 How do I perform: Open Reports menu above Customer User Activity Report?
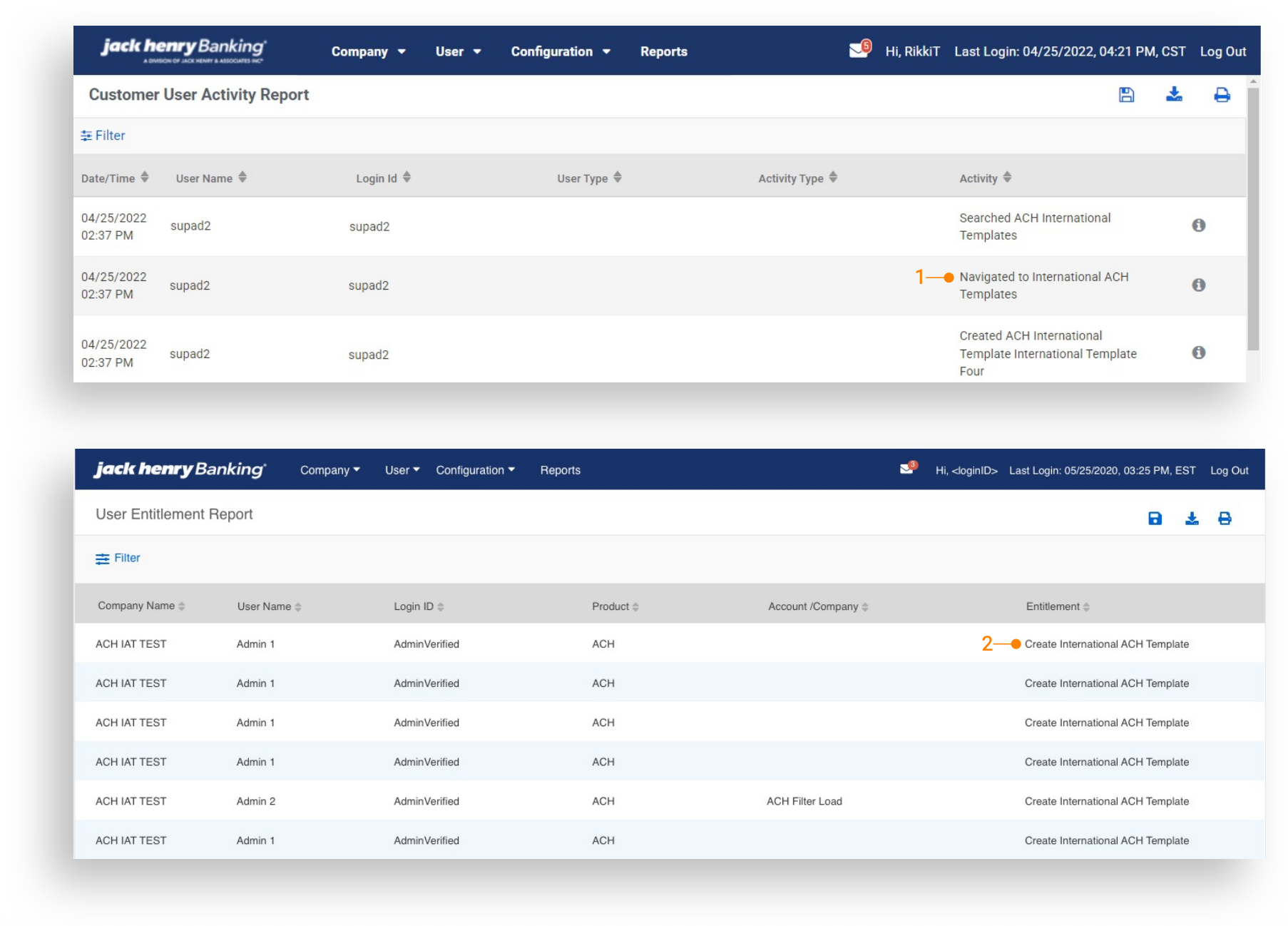pyautogui.click(x=663, y=51)
